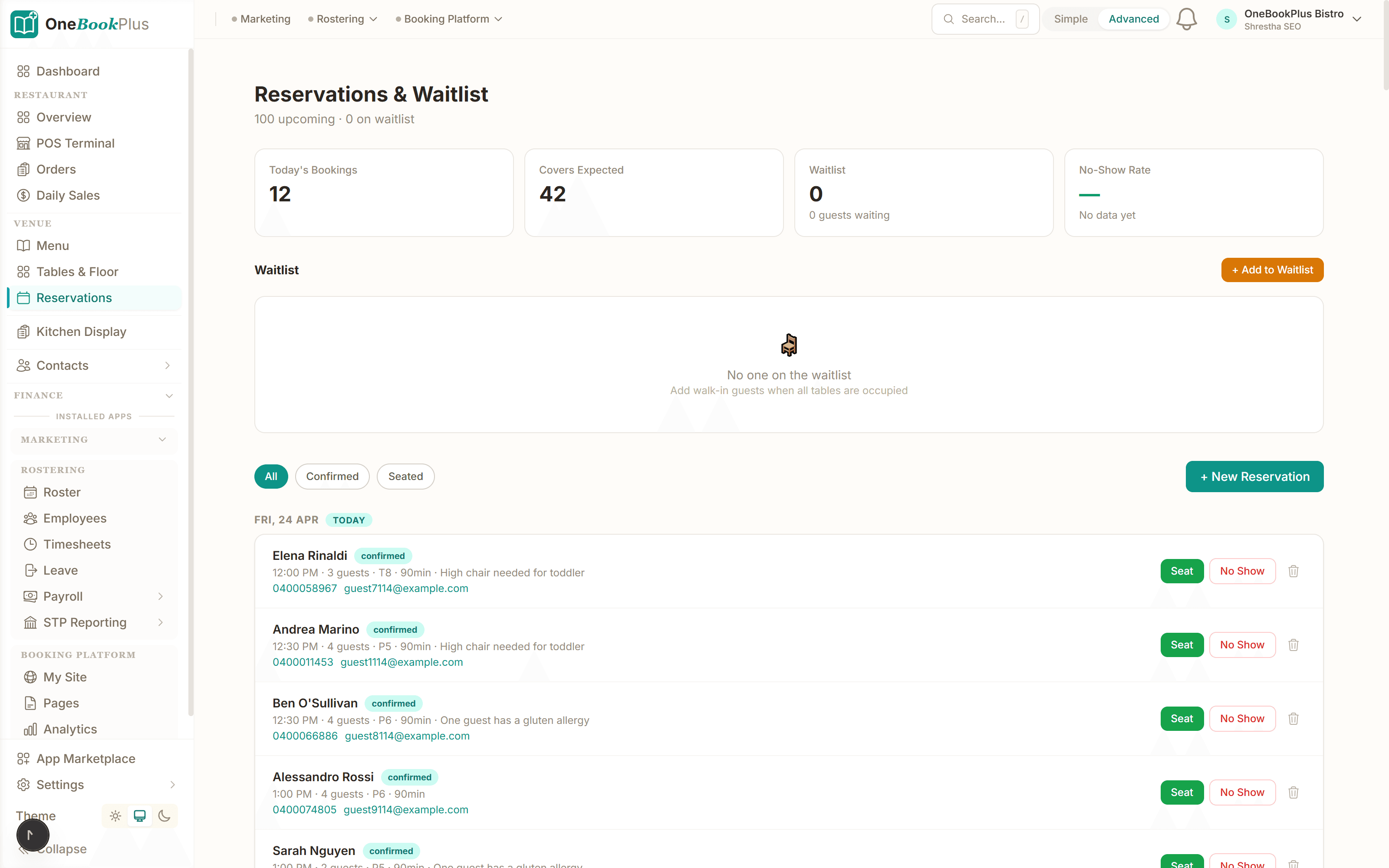1389x868 pixels.
Task: Delete Elena Rinaldi's reservation with trash icon
Action: [x=1293, y=571]
